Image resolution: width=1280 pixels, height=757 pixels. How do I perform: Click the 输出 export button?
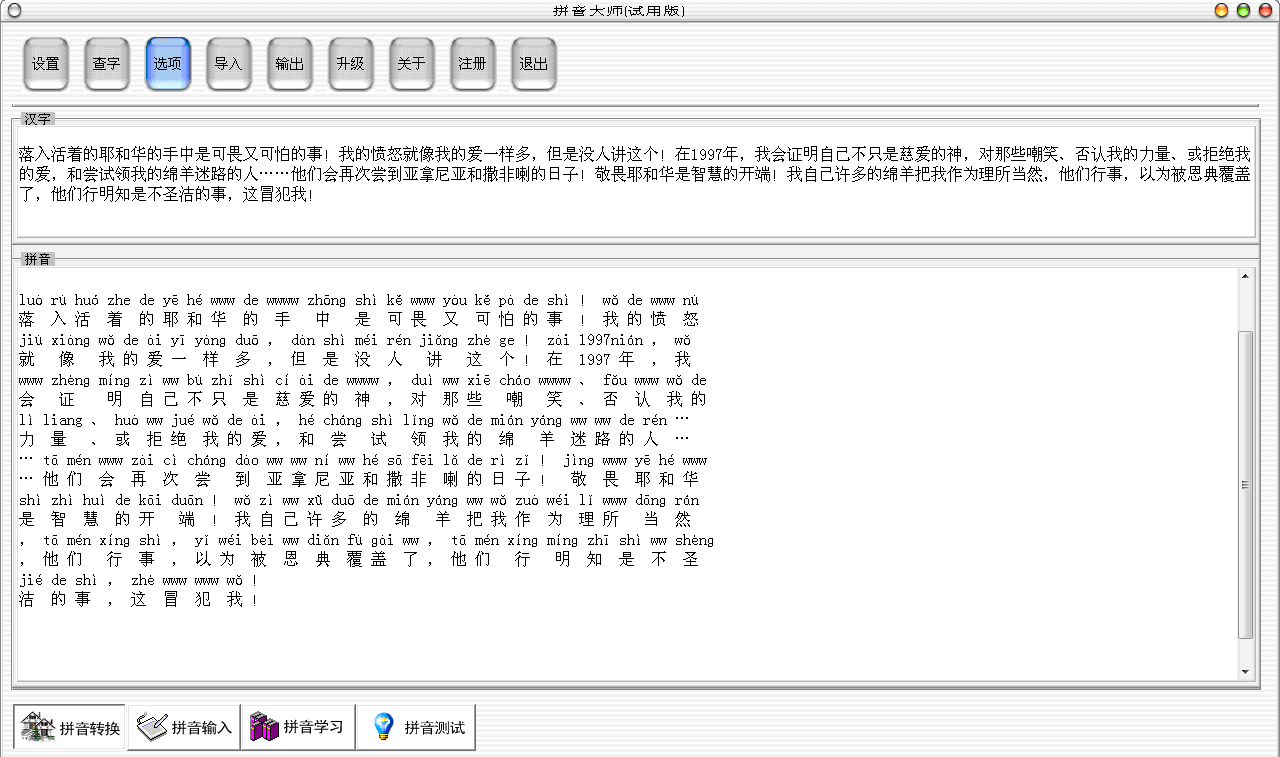[290, 64]
